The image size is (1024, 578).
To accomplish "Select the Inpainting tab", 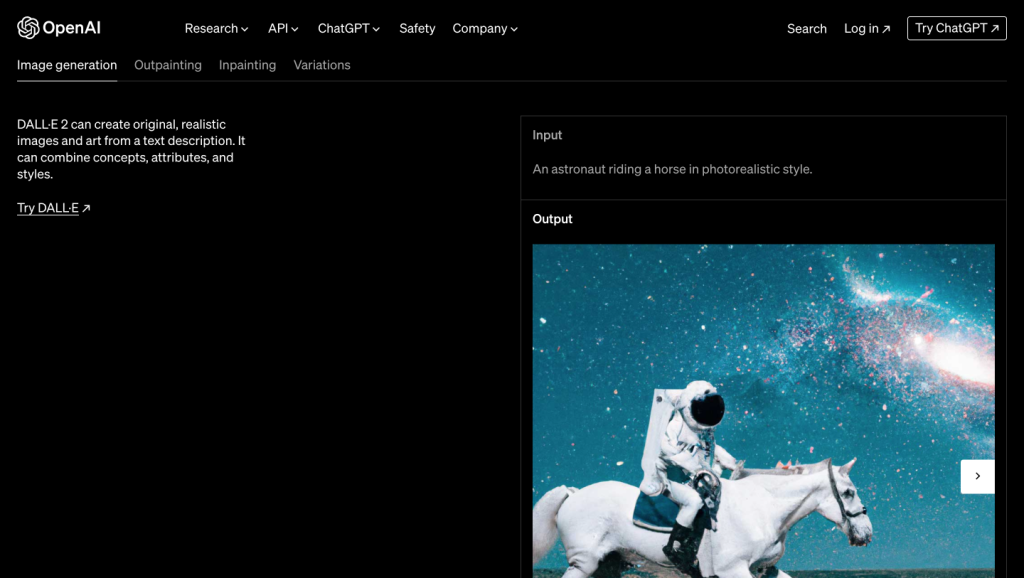I will tap(247, 64).
